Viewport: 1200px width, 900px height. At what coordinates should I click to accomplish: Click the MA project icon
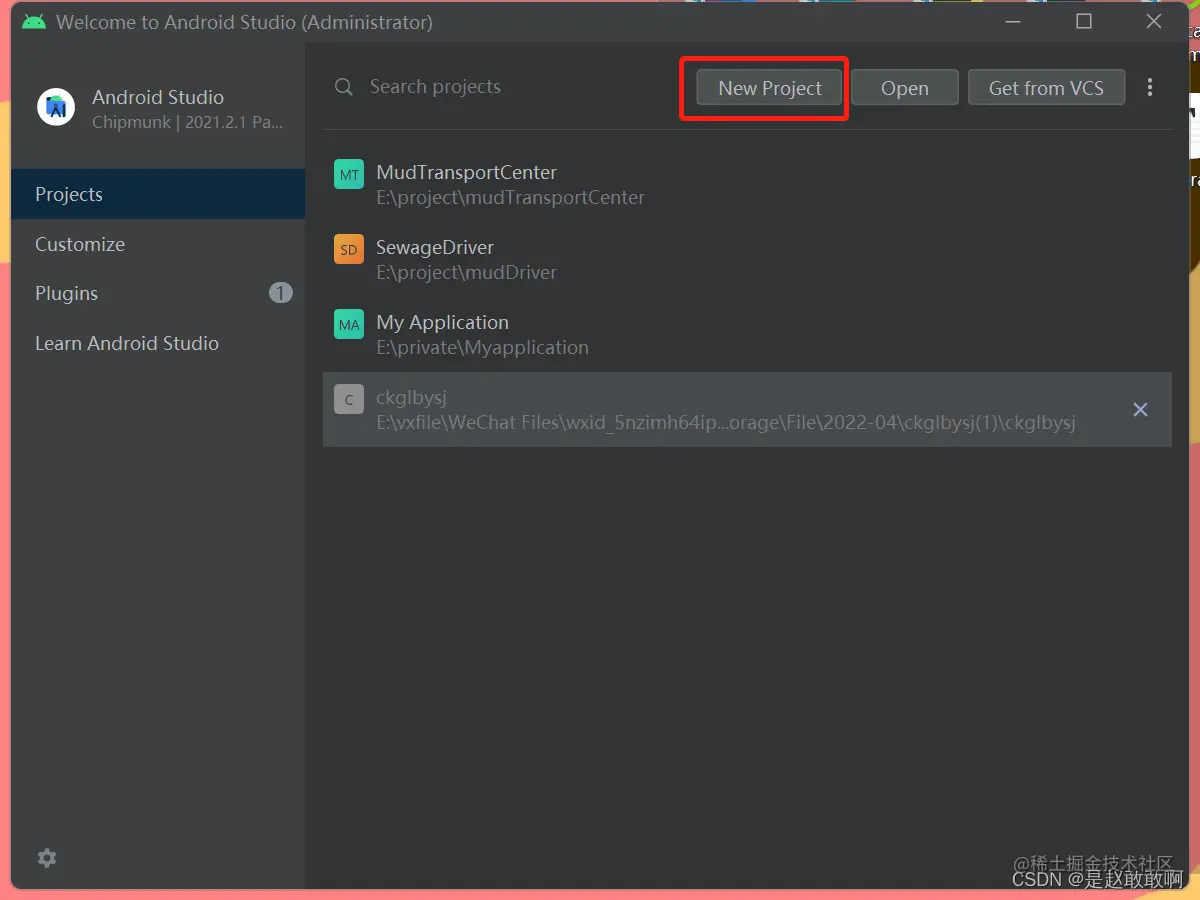349,324
